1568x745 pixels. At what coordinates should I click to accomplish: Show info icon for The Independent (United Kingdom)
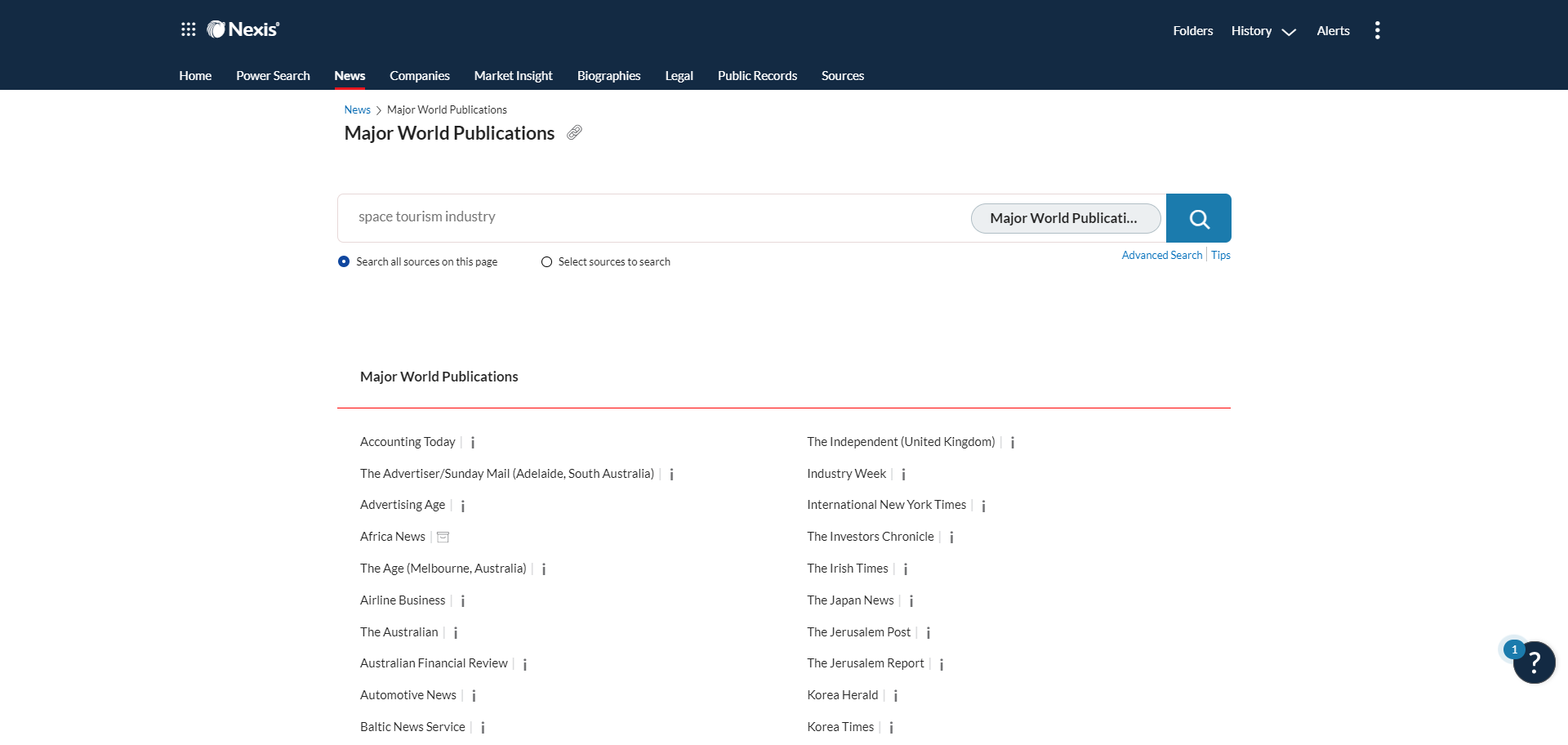[1013, 443]
